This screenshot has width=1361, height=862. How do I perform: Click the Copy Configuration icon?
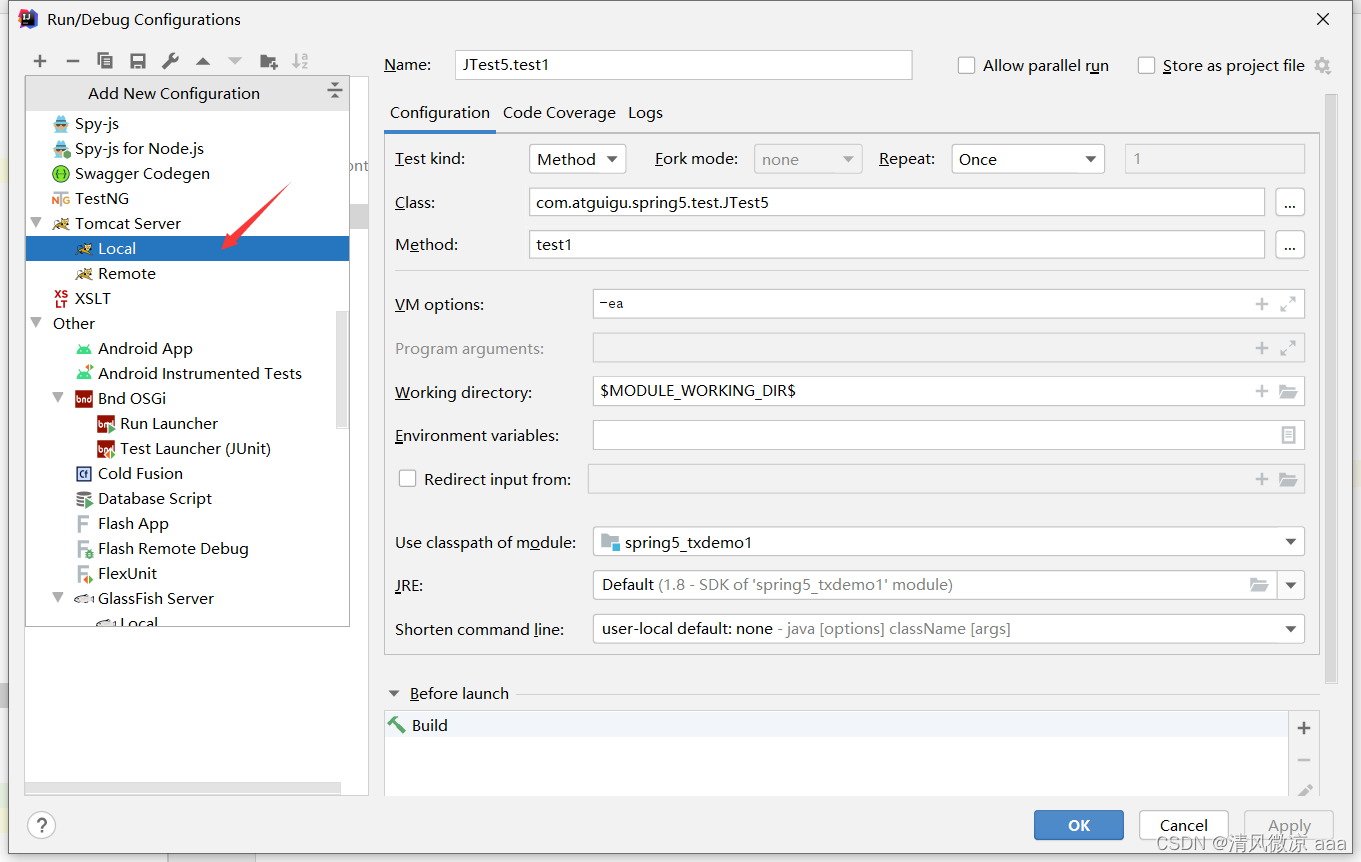[105, 61]
